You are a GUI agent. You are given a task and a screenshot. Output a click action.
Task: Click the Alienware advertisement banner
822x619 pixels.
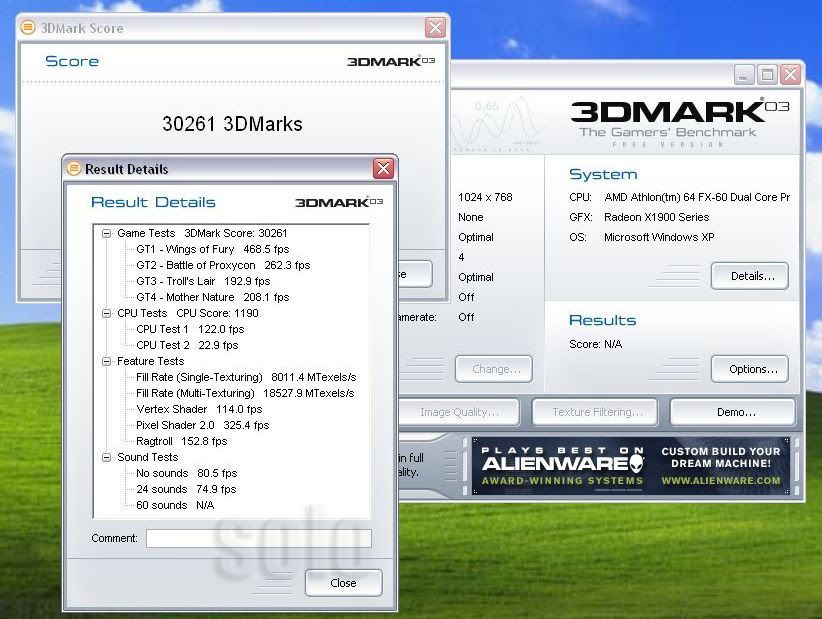[x=631, y=466]
